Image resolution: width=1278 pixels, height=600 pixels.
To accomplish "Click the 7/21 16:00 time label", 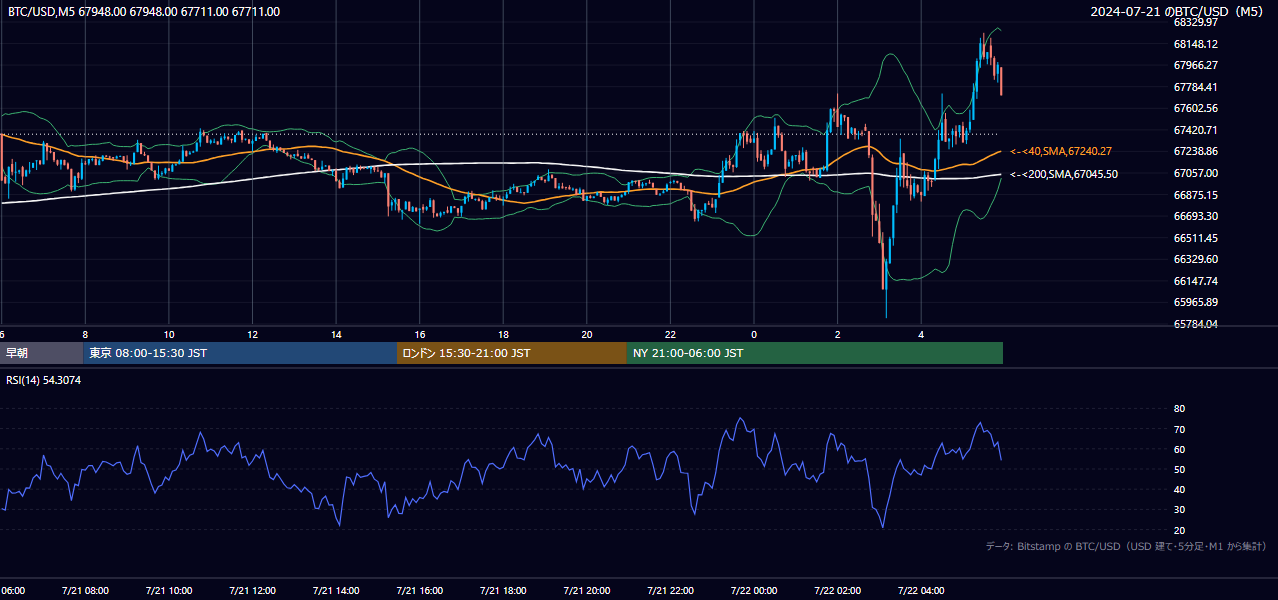I will coord(419,591).
